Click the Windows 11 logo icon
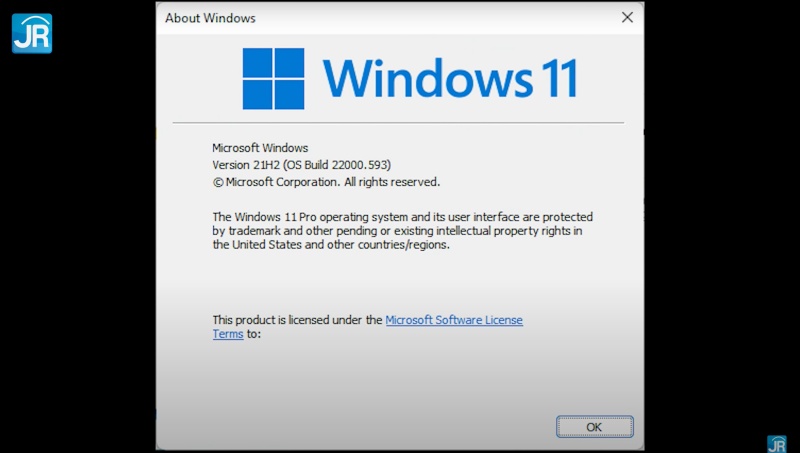The width and height of the screenshot is (800, 453). (273, 79)
